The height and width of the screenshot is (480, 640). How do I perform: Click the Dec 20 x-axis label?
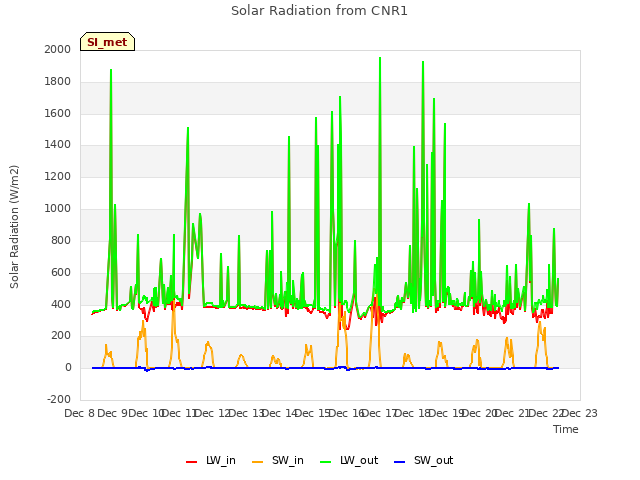coord(480,413)
